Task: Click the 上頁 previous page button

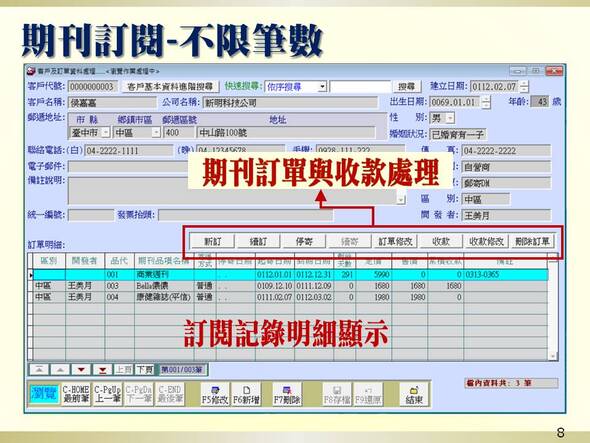Action: pyautogui.click(x=123, y=370)
